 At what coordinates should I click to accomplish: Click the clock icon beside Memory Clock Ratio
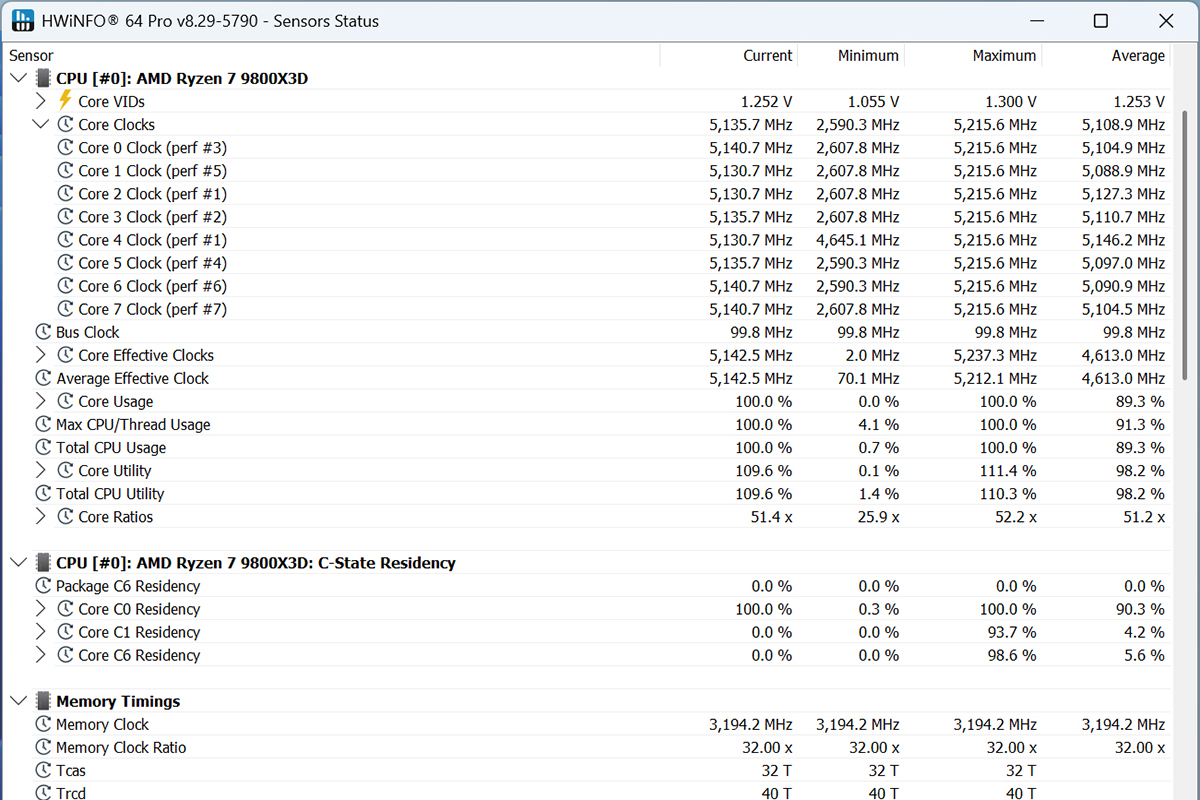coord(43,747)
